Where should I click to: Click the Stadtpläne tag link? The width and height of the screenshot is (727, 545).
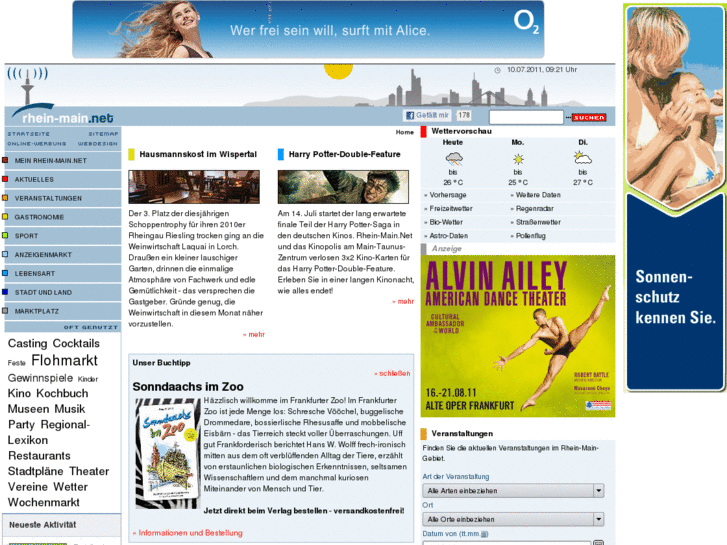coord(36,472)
